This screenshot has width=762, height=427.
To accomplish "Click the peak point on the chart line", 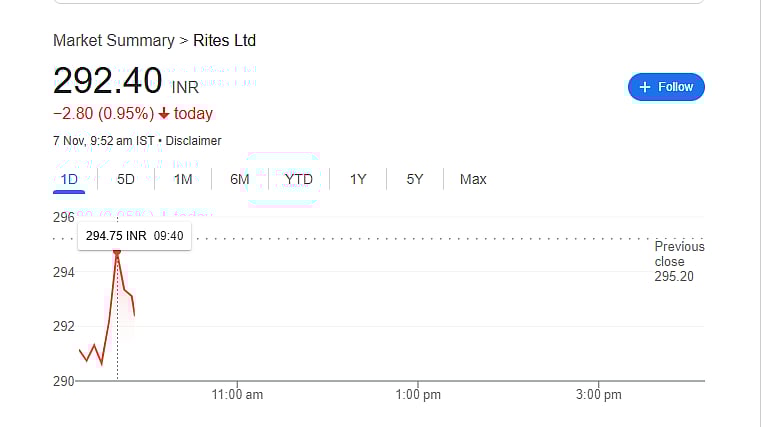I will click(x=117, y=254).
